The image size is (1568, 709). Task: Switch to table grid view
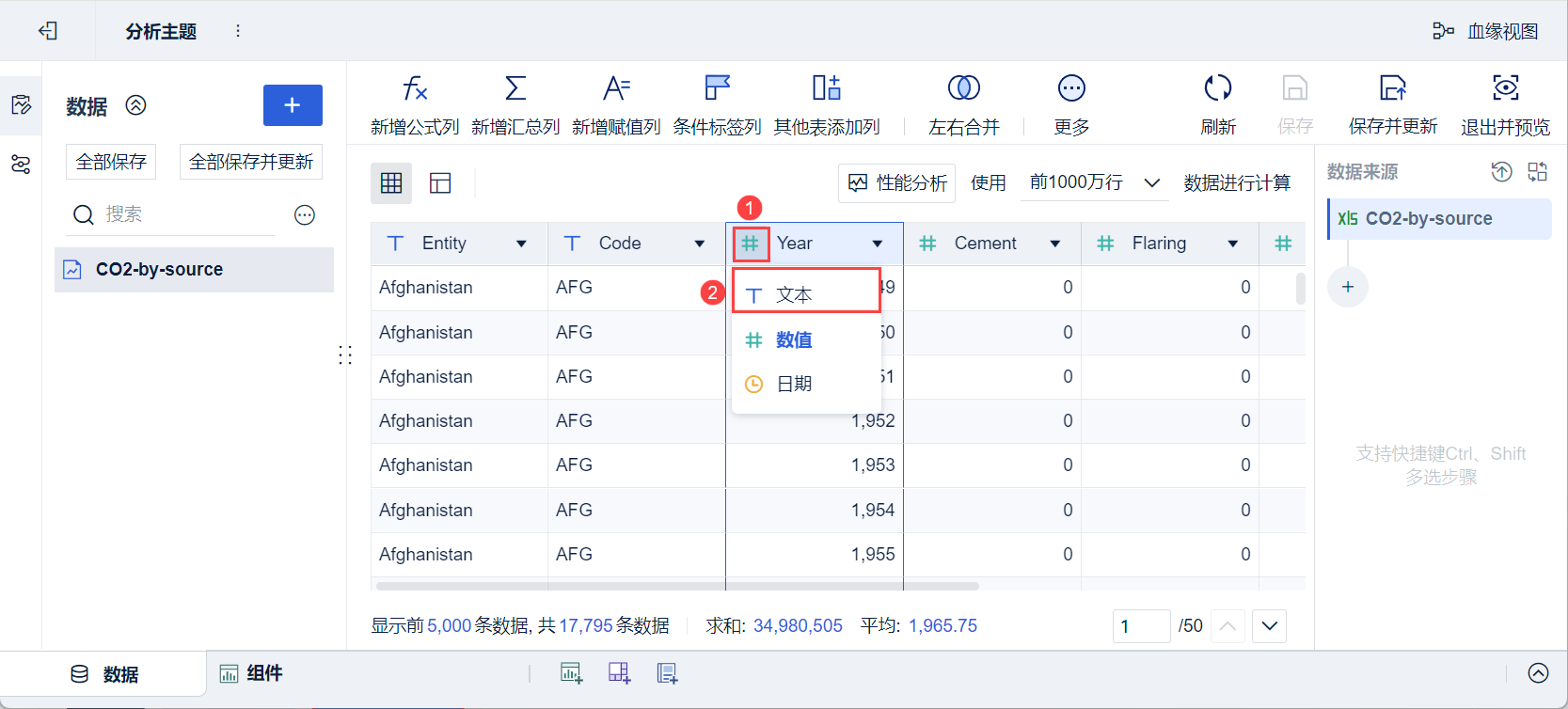pos(391,182)
